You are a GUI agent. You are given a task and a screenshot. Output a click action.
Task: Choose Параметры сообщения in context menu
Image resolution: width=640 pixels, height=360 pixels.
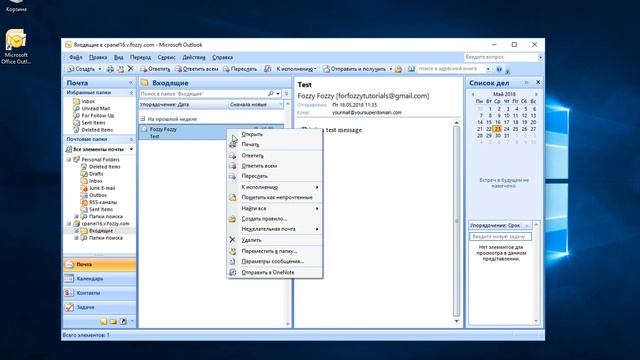point(275,261)
